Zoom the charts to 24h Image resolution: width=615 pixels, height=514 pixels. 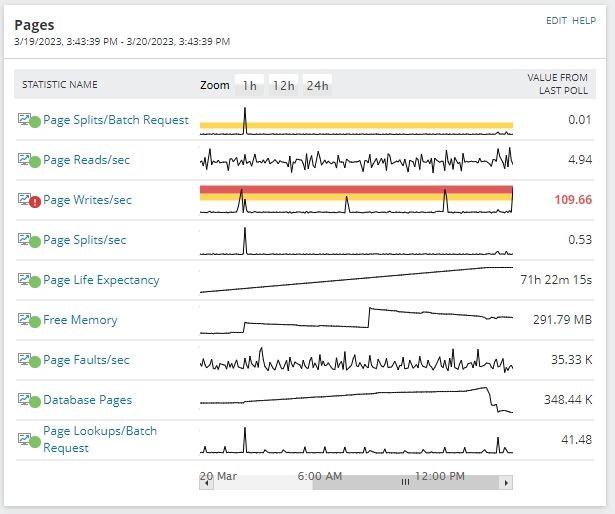click(x=317, y=86)
